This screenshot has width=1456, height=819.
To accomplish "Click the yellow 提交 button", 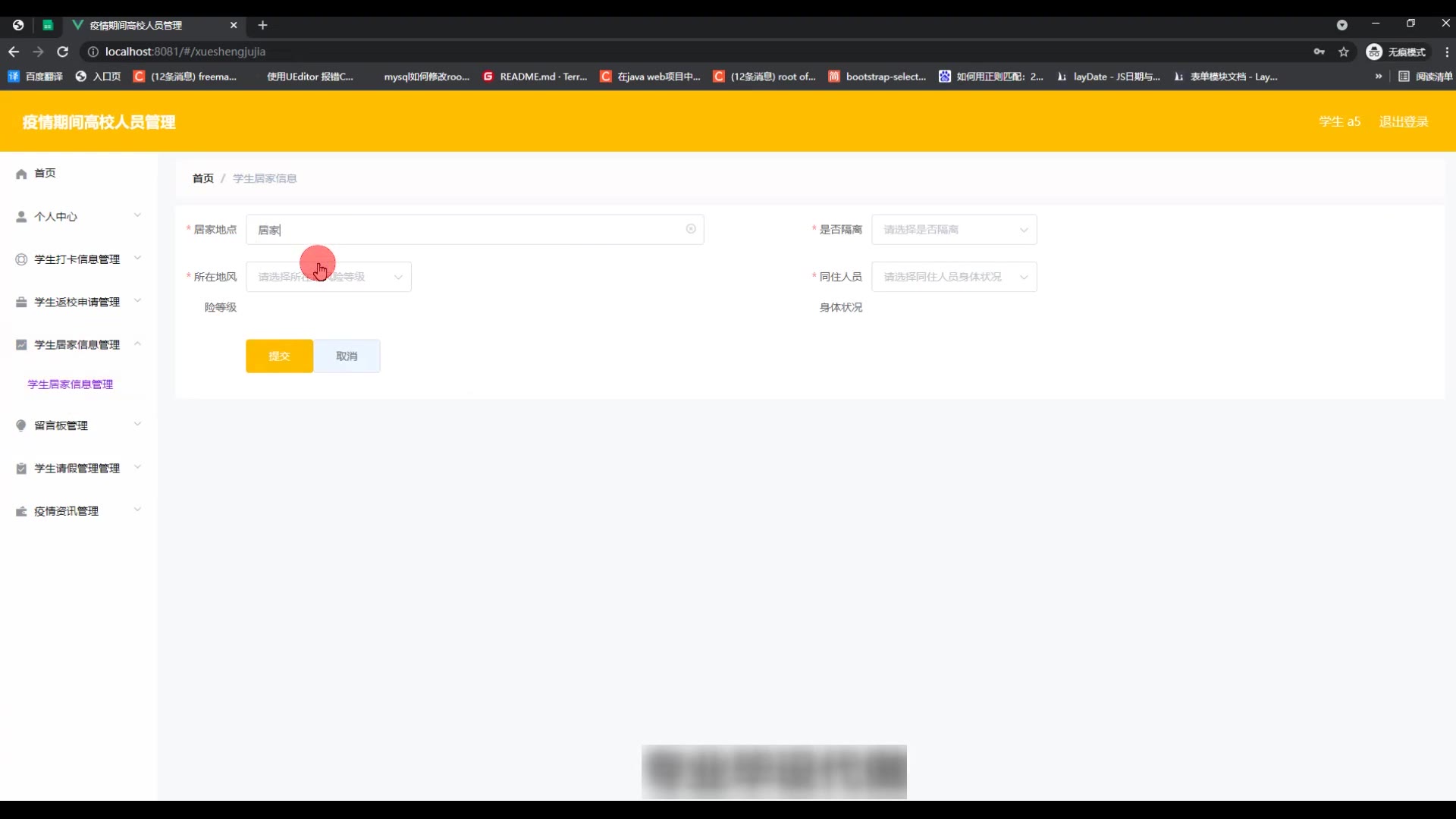I will coord(279,356).
